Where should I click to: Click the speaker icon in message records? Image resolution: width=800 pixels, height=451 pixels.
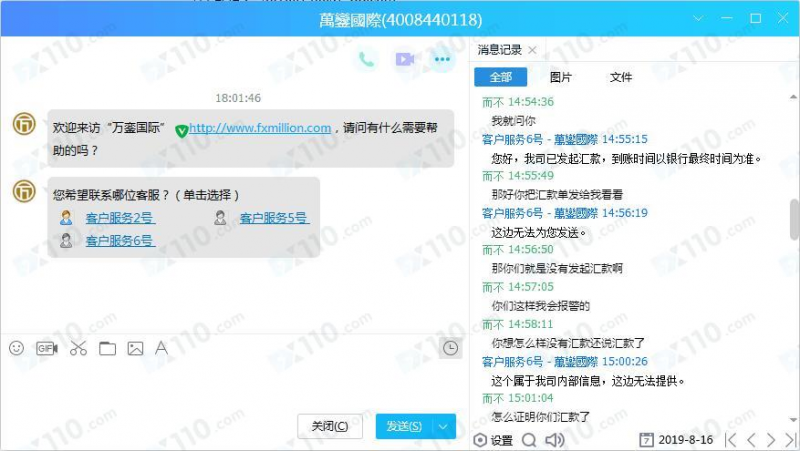tap(555, 440)
